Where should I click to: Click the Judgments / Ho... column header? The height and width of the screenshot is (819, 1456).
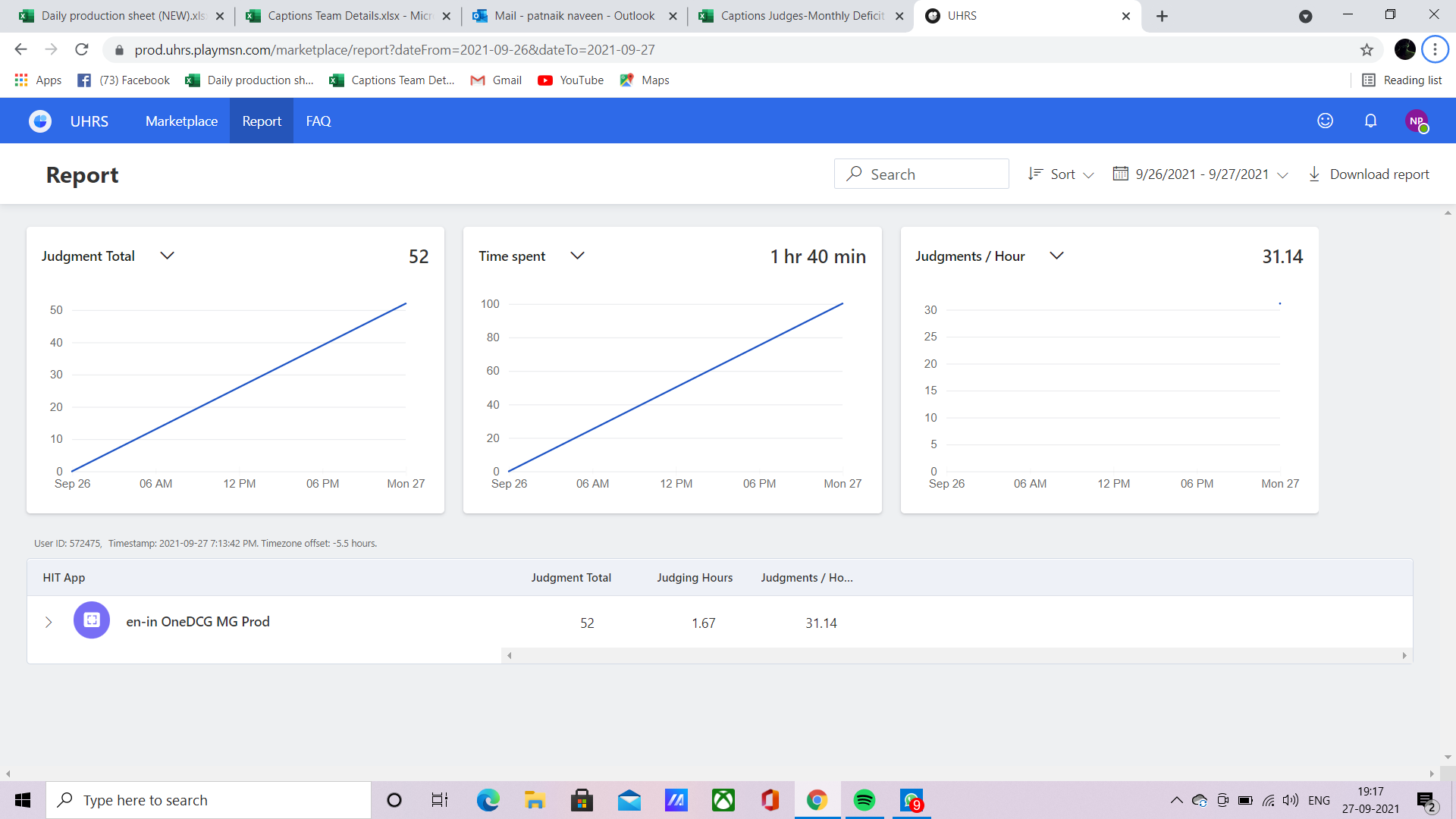point(807,578)
